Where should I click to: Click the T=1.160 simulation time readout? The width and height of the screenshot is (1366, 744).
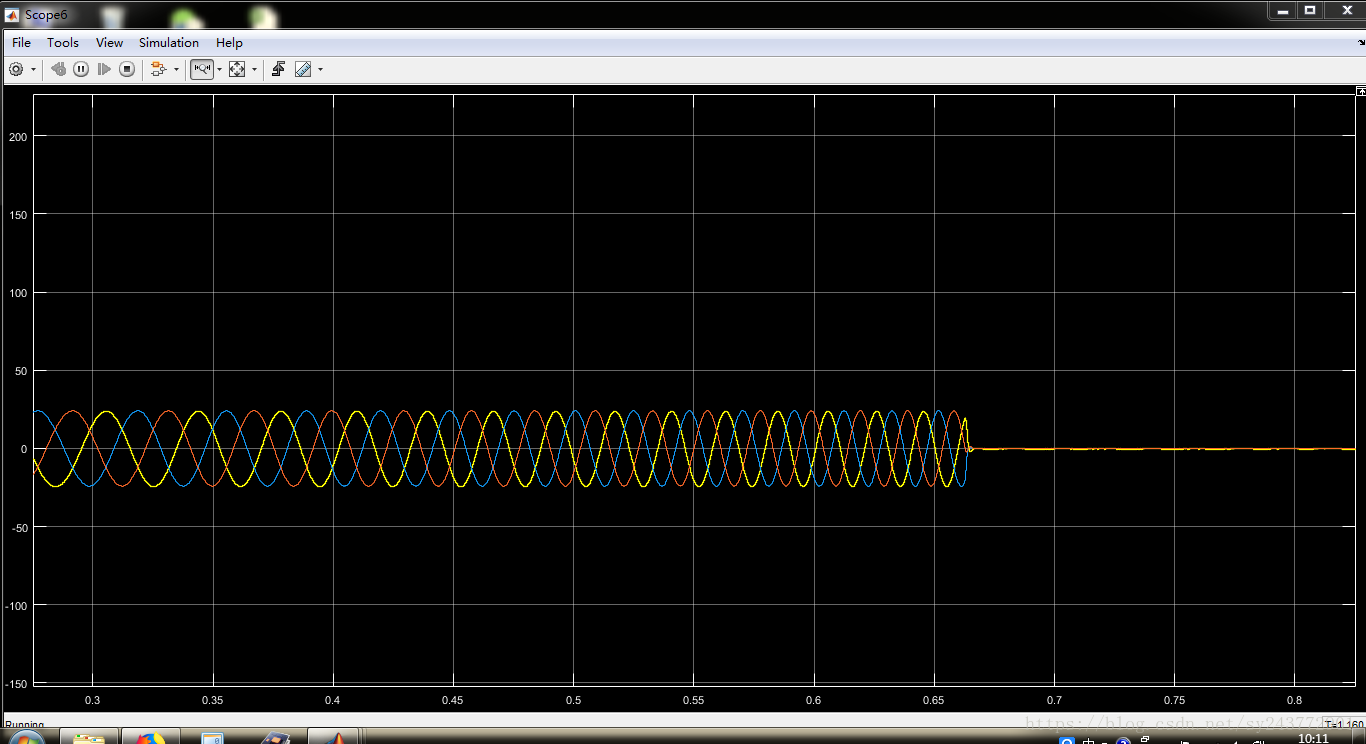click(1345, 725)
